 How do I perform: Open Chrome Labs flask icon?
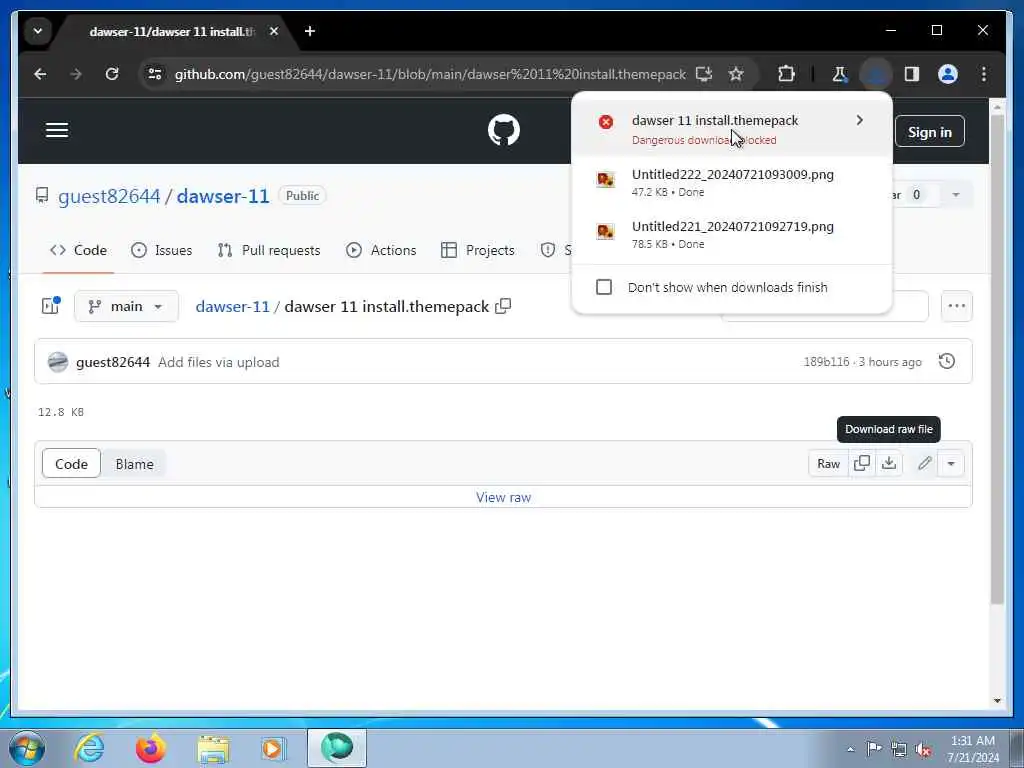pyautogui.click(x=839, y=74)
